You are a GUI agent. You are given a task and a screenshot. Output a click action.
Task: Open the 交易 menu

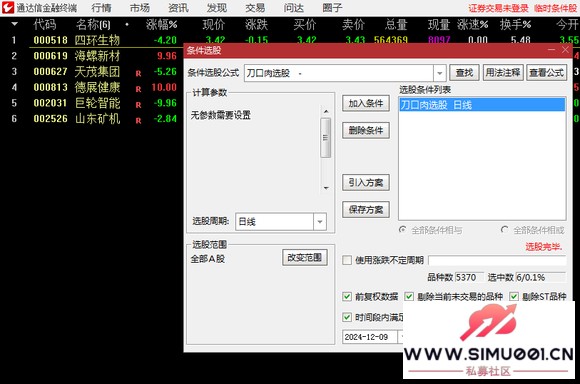pos(255,8)
